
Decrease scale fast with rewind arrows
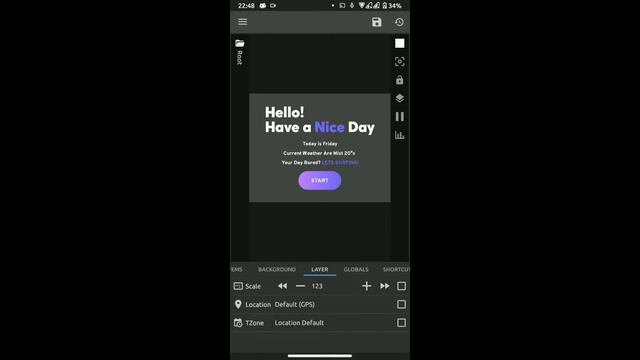[x=282, y=286]
